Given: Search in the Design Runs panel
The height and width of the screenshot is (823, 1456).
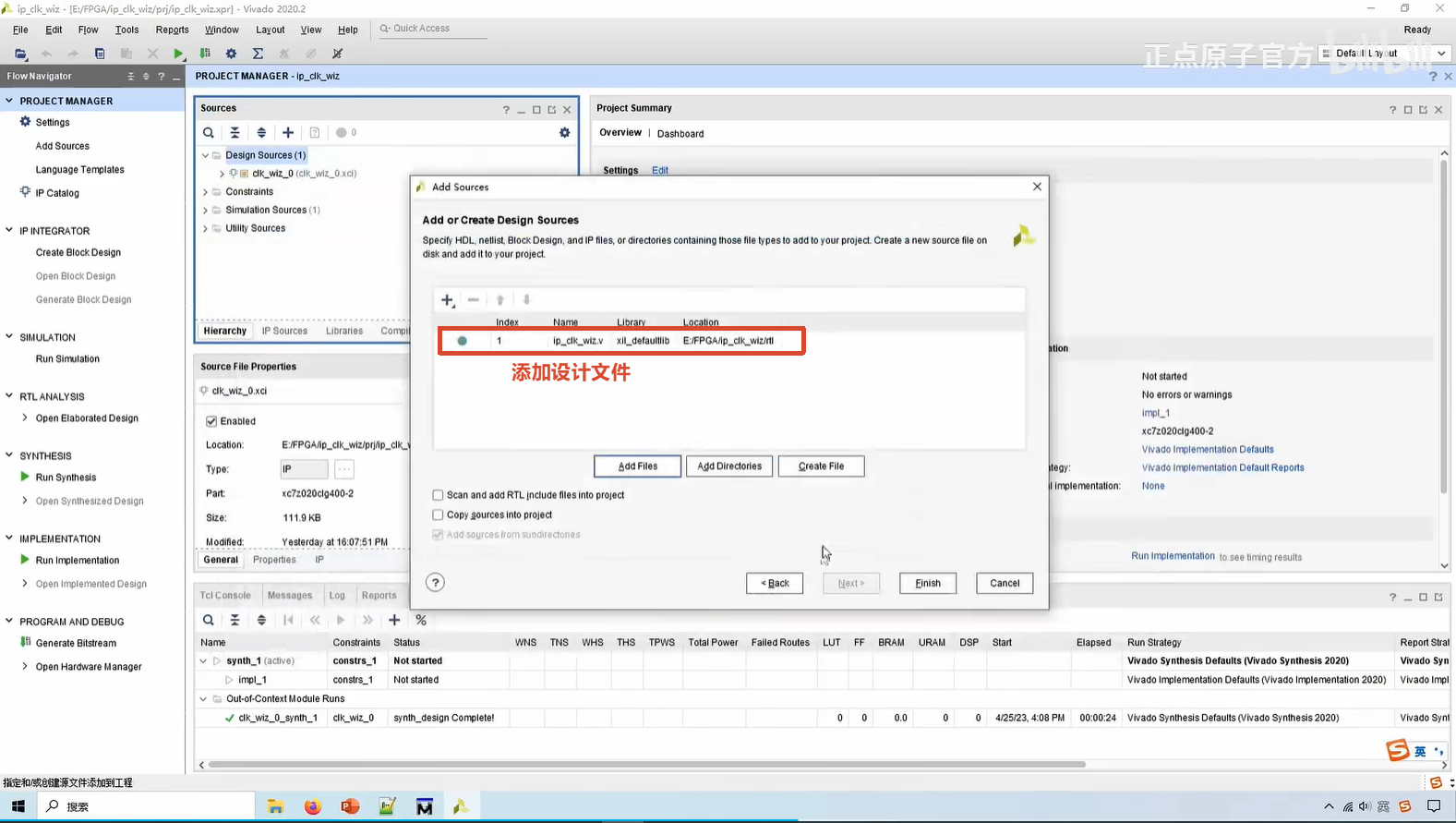Looking at the screenshot, I should pos(209,620).
